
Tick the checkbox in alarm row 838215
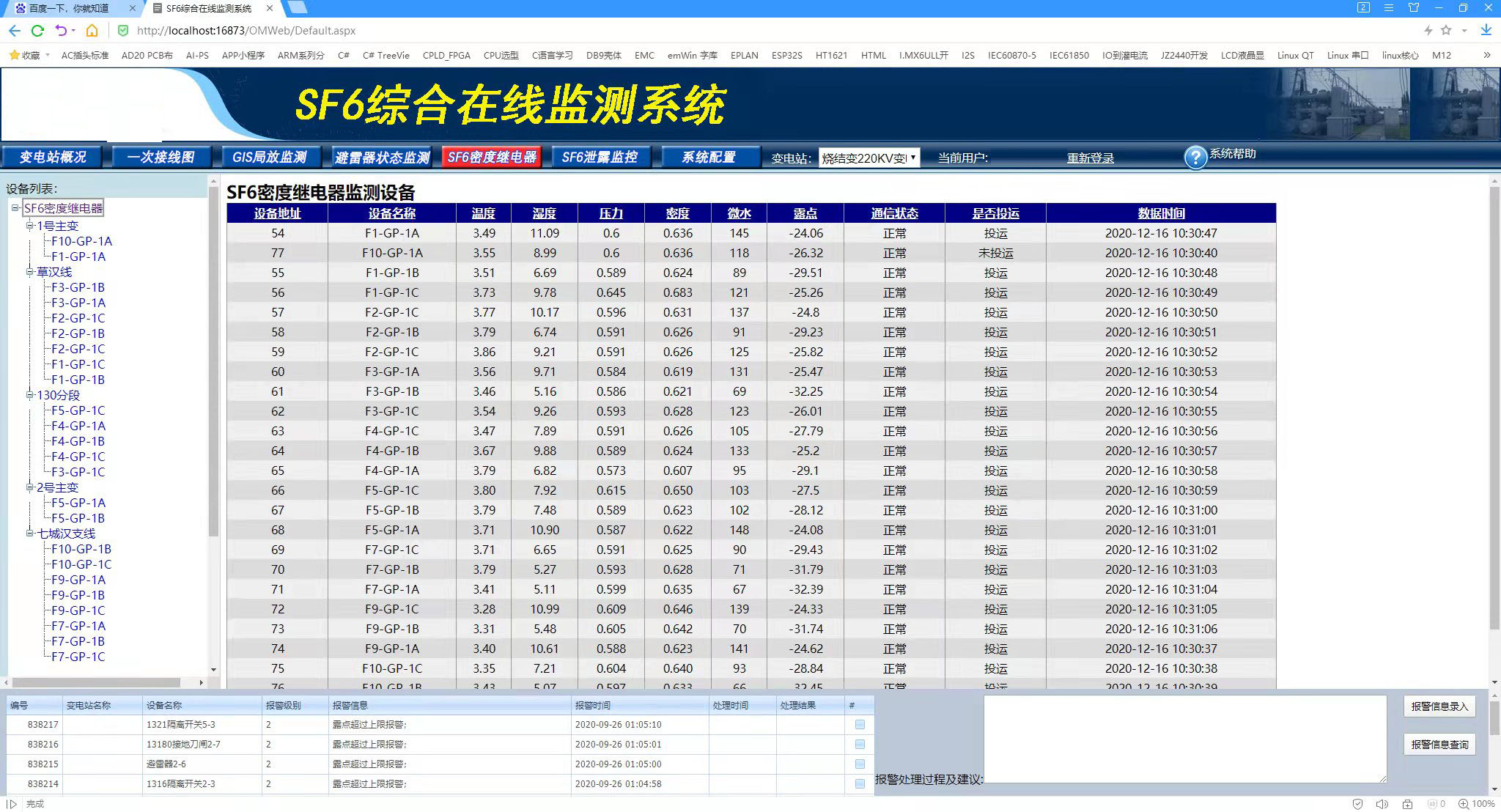tap(860, 764)
